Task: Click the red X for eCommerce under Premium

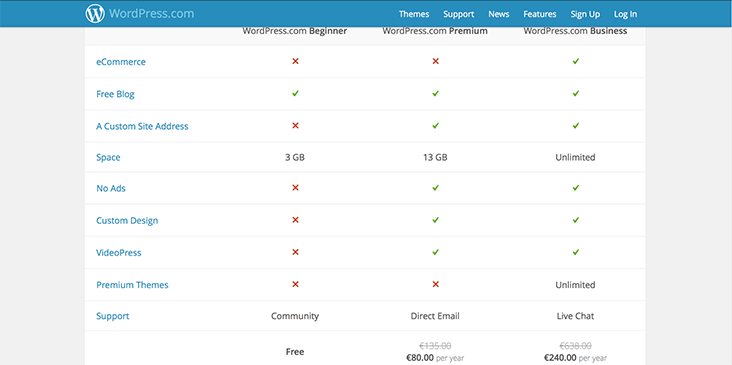Action: click(436, 61)
